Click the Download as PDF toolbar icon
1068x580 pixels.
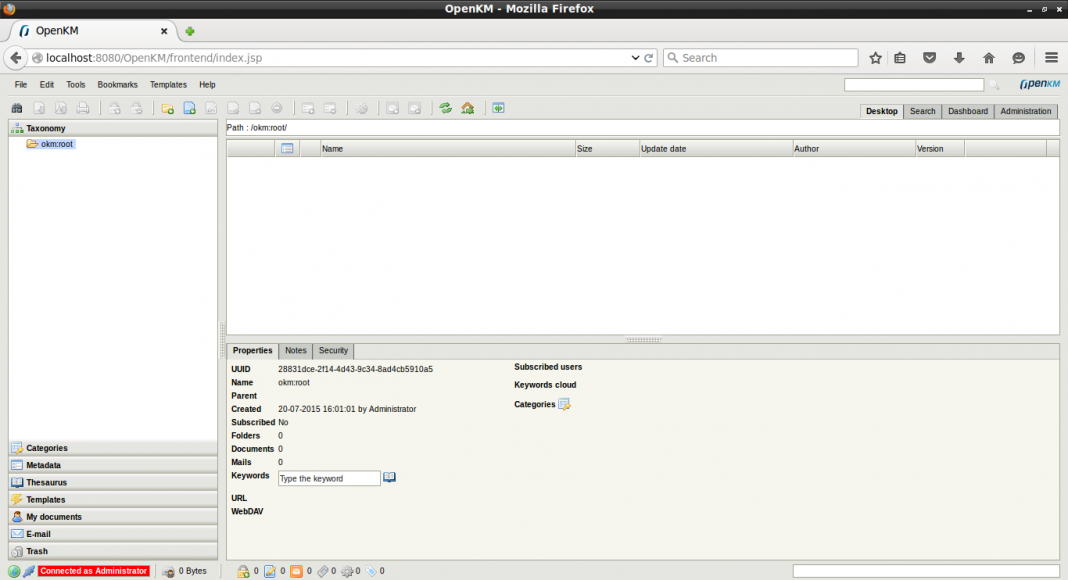coord(61,108)
